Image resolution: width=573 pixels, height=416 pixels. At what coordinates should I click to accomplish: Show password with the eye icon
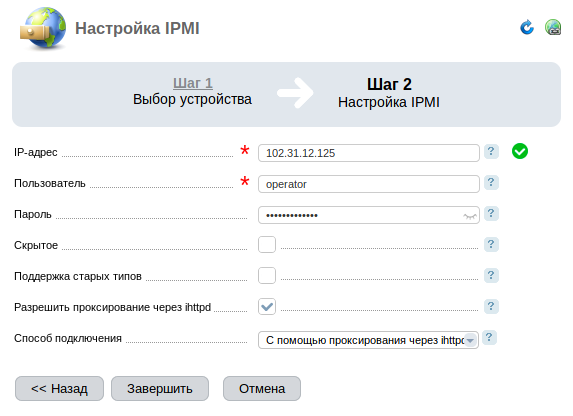point(470,216)
